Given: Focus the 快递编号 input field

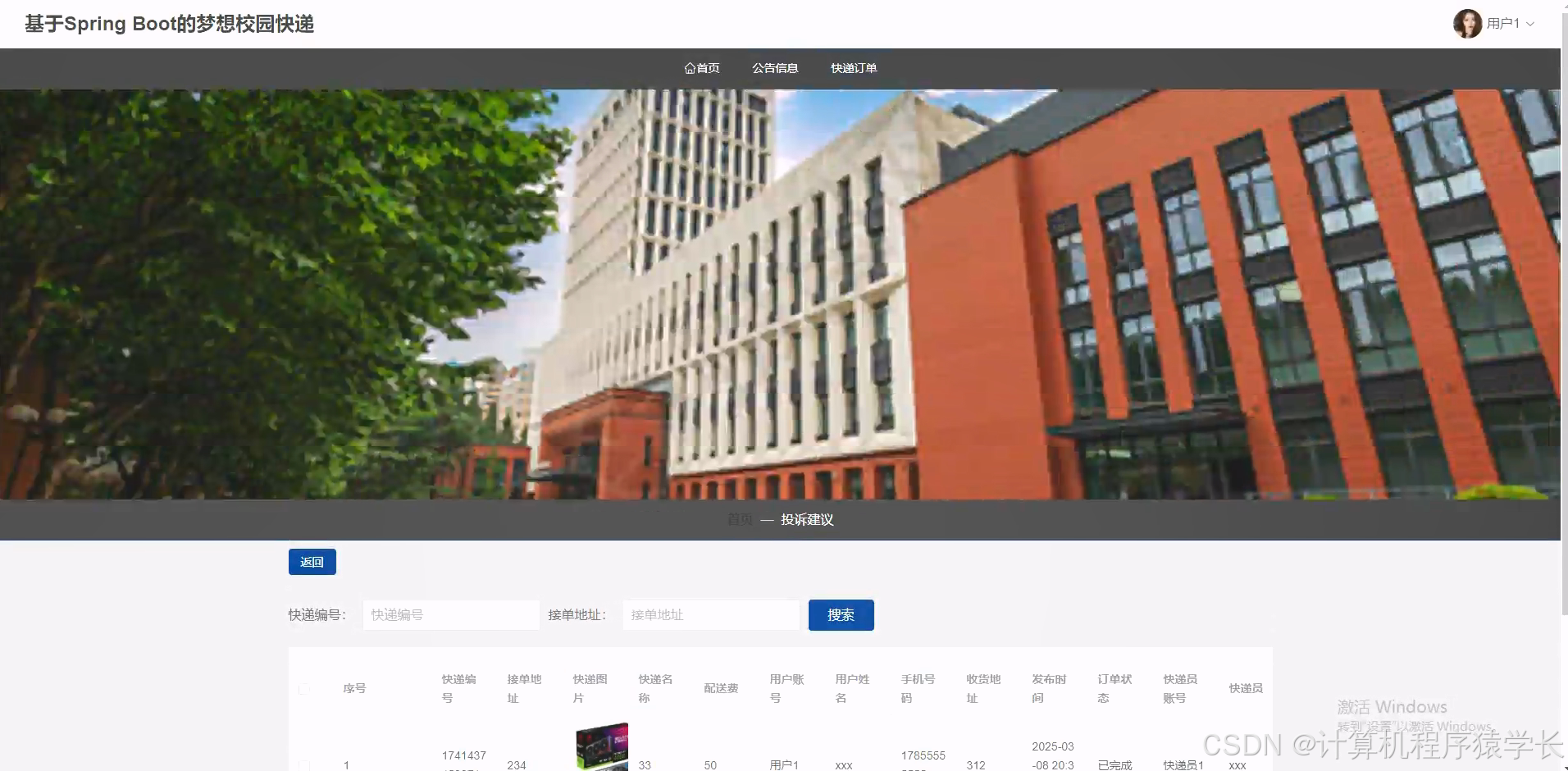Looking at the screenshot, I should (x=451, y=615).
